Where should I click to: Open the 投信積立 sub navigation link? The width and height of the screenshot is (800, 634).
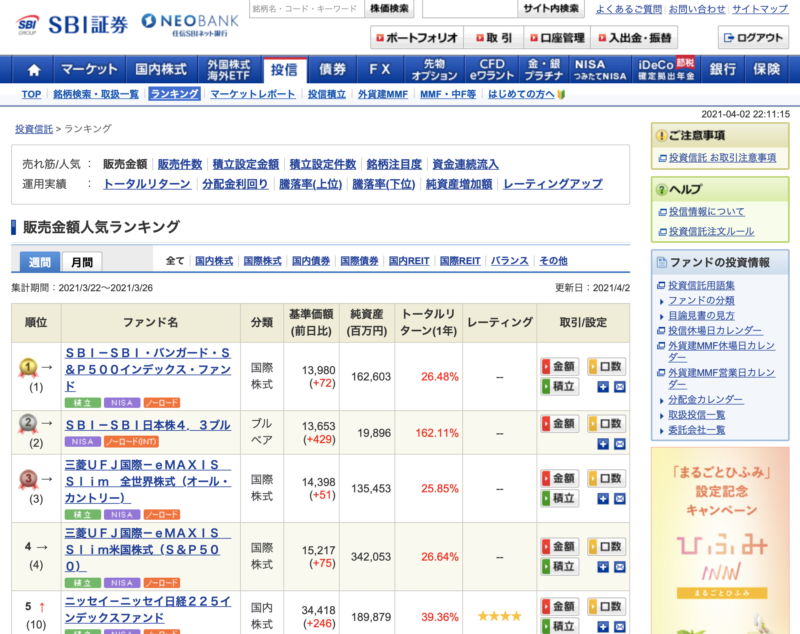tap(327, 94)
